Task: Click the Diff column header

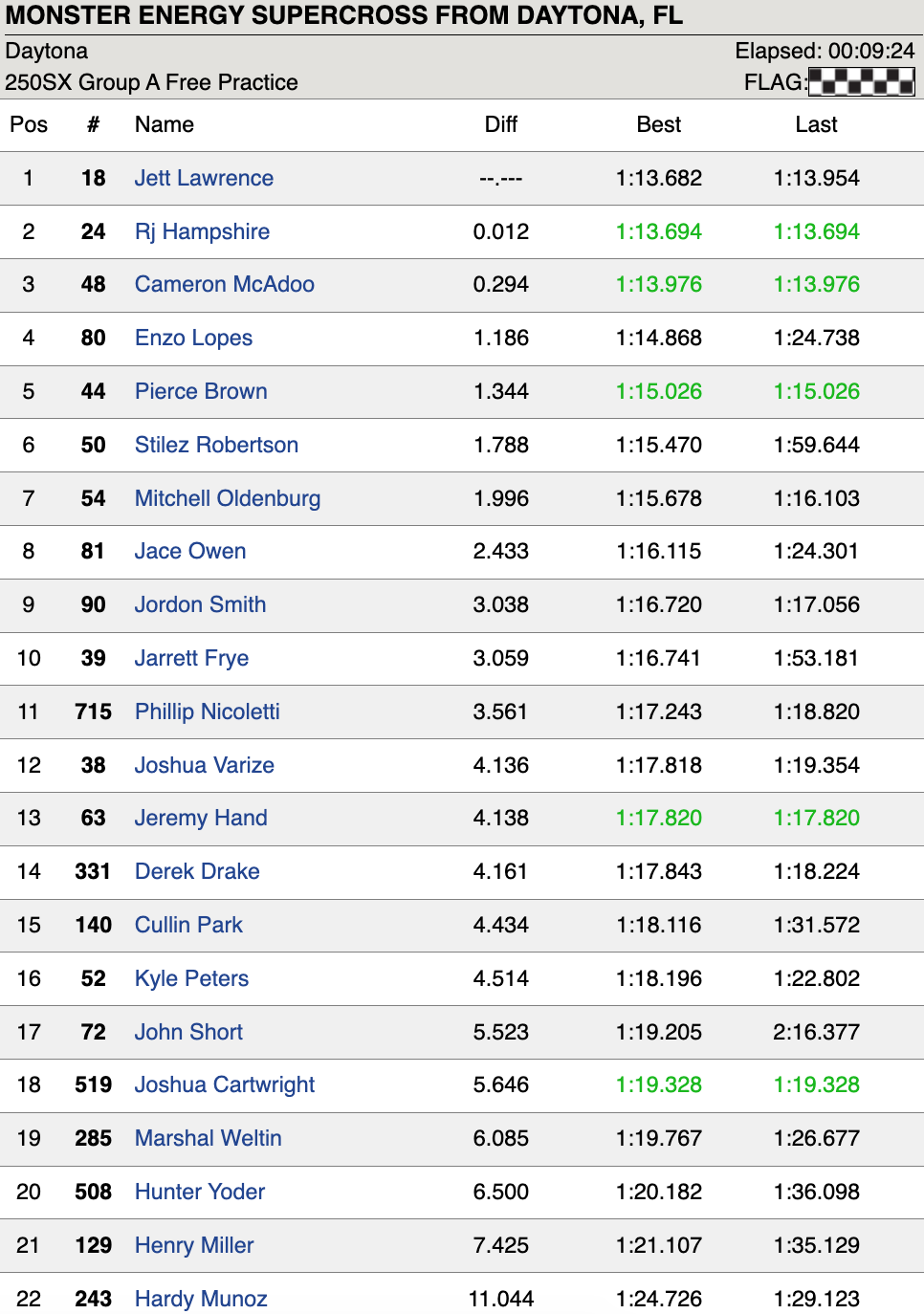Action: point(500,124)
